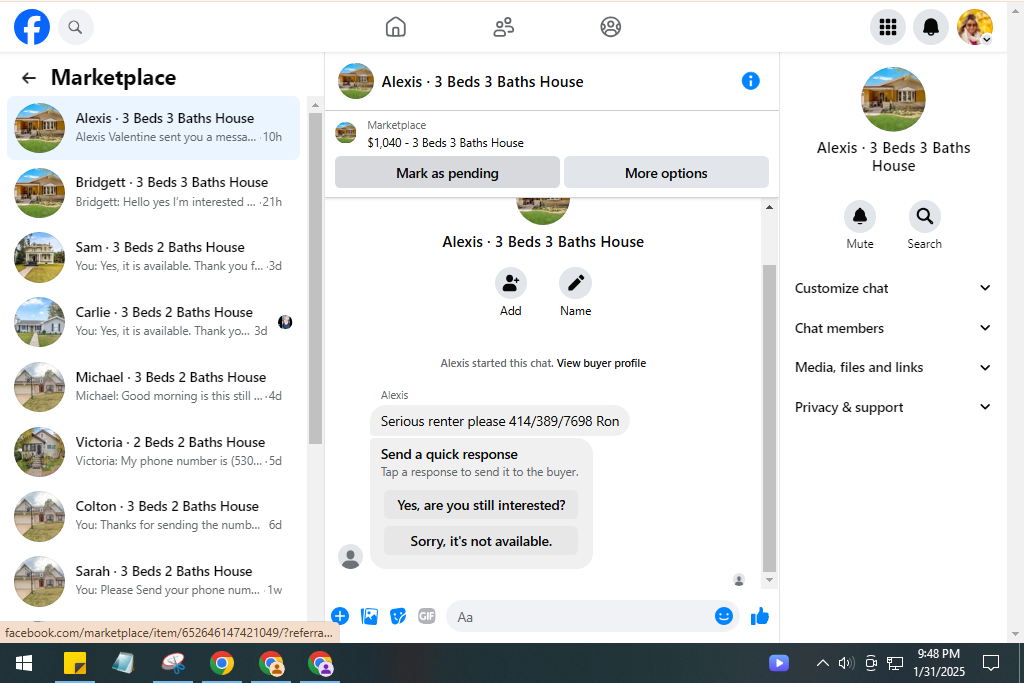Open first Chrome icon in taskbar

pyautogui.click(x=222, y=663)
